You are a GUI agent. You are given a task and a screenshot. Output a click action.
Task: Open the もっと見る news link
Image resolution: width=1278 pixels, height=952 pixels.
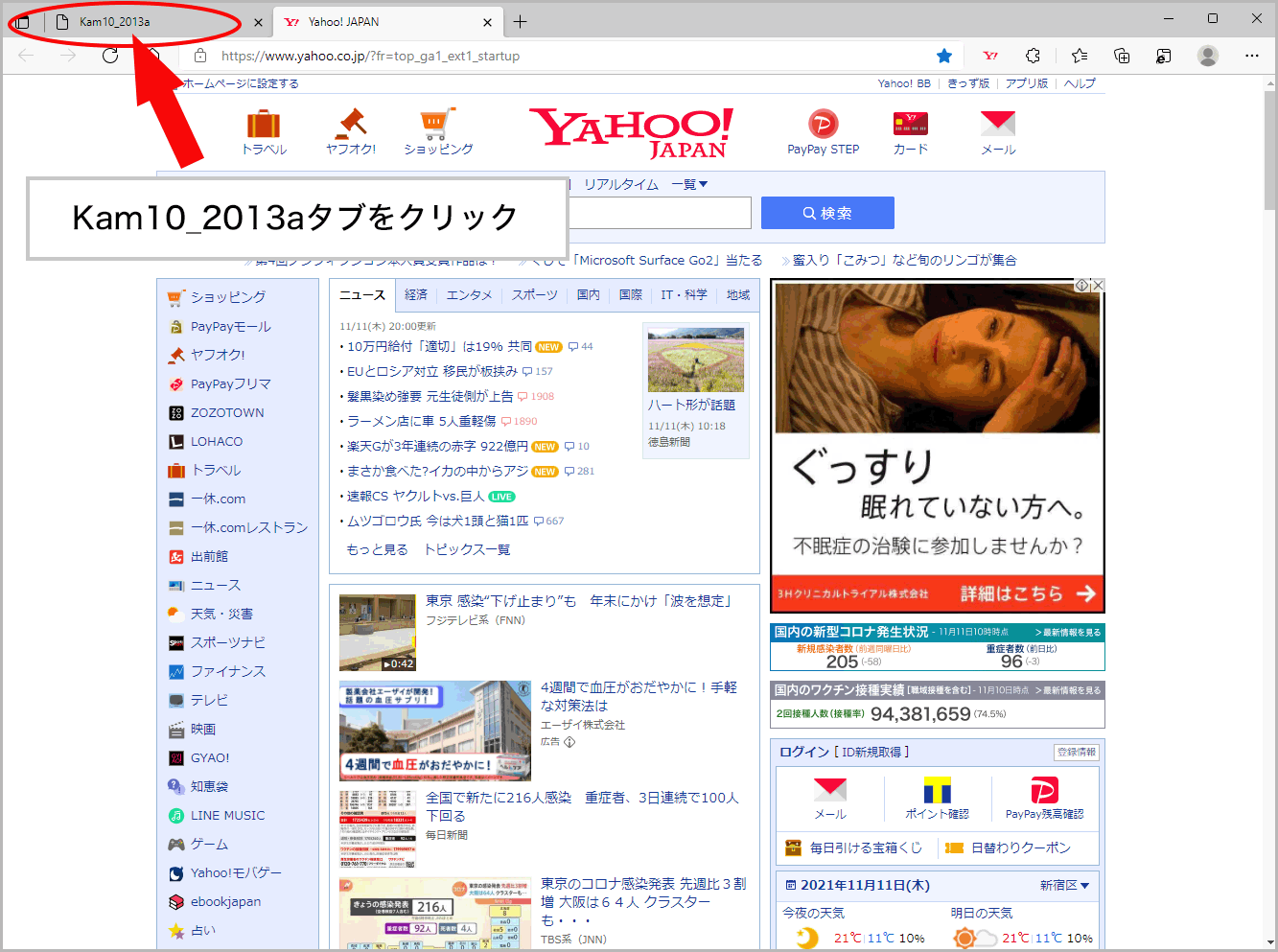[377, 549]
